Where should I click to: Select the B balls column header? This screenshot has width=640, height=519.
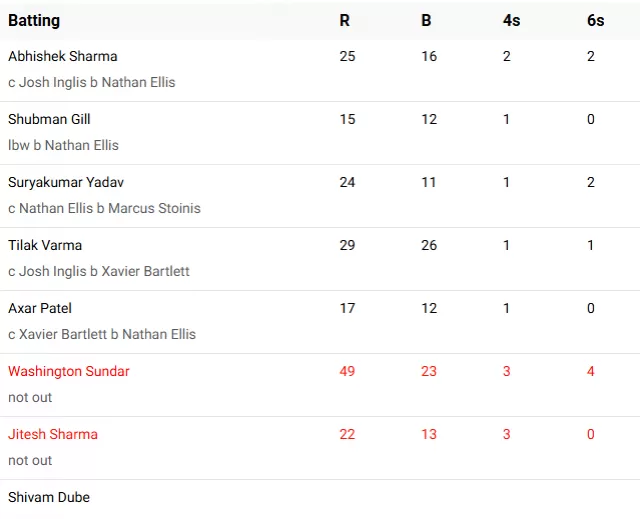[x=426, y=20]
